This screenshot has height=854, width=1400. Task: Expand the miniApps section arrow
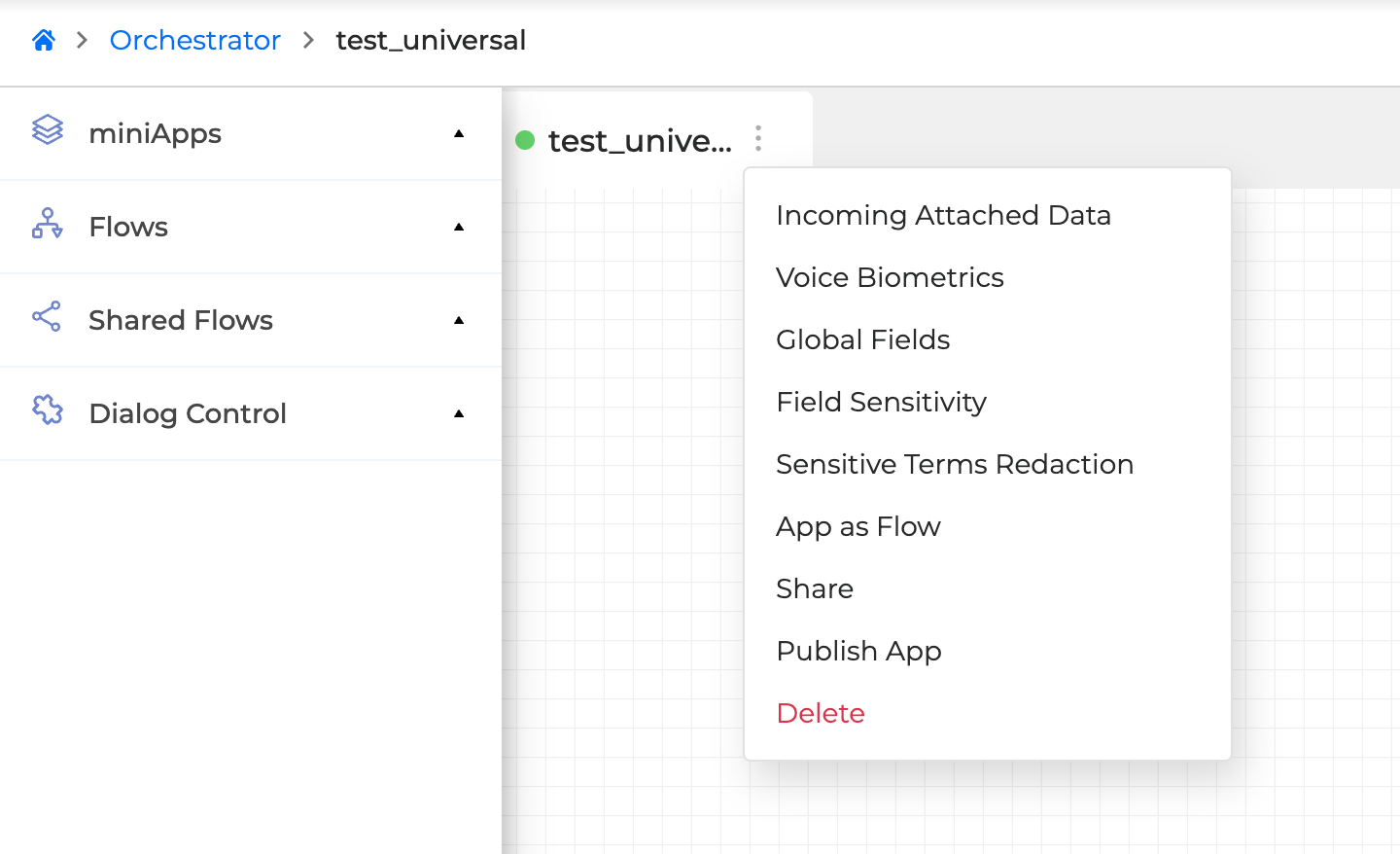click(459, 133)
